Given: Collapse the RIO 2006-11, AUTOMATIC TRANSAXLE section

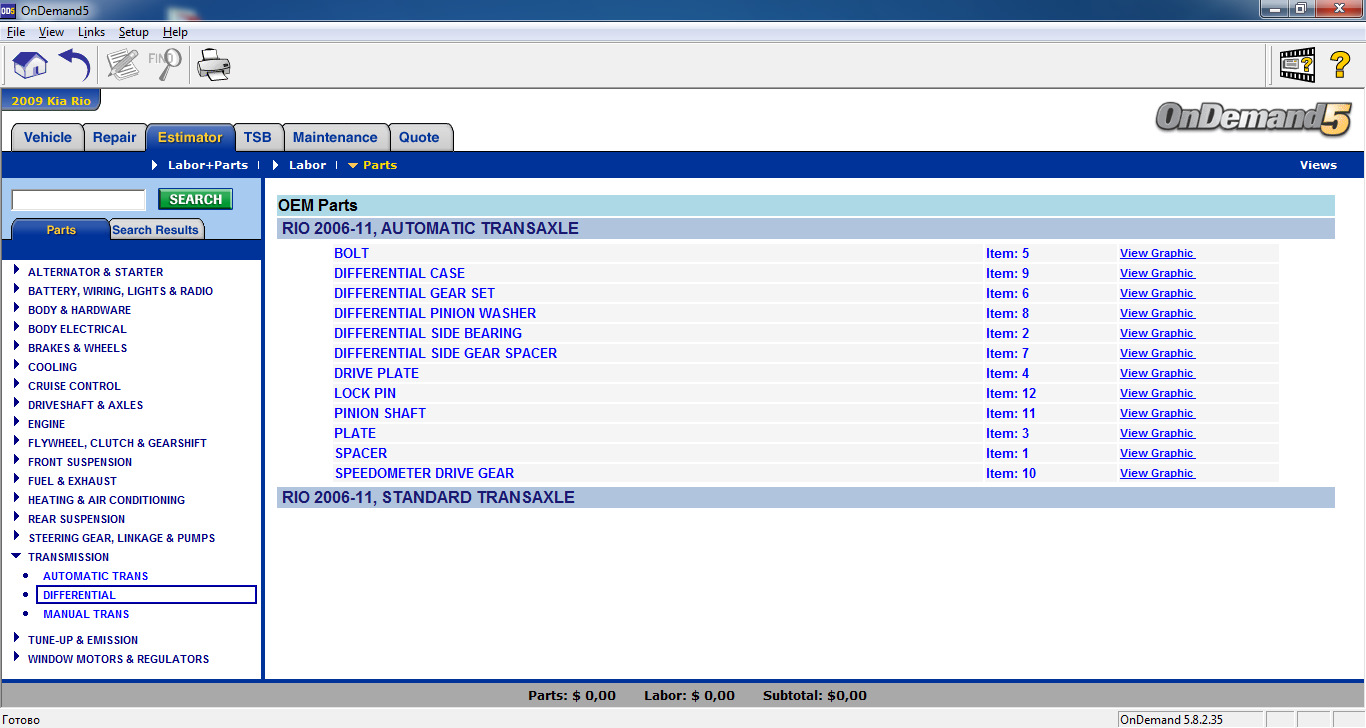Looking at the screenshot, I should 805,228.
